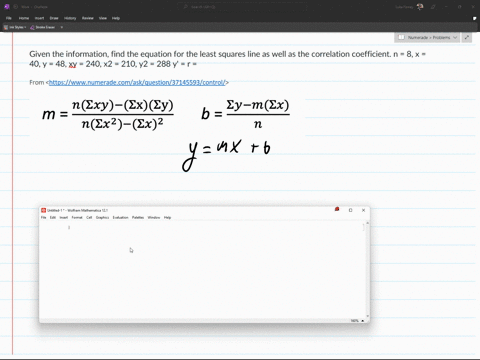Click the OneNote back arrow button
The height and width of the screenshot is (360, 480).
coord(15,7)
